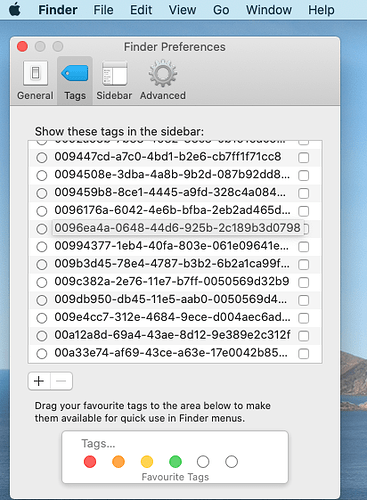The width and height of the screenshot is (367, 500).
Task: Select tag name starting 0094508e-3dba-4a8b
Action: [x=172, y=174]
